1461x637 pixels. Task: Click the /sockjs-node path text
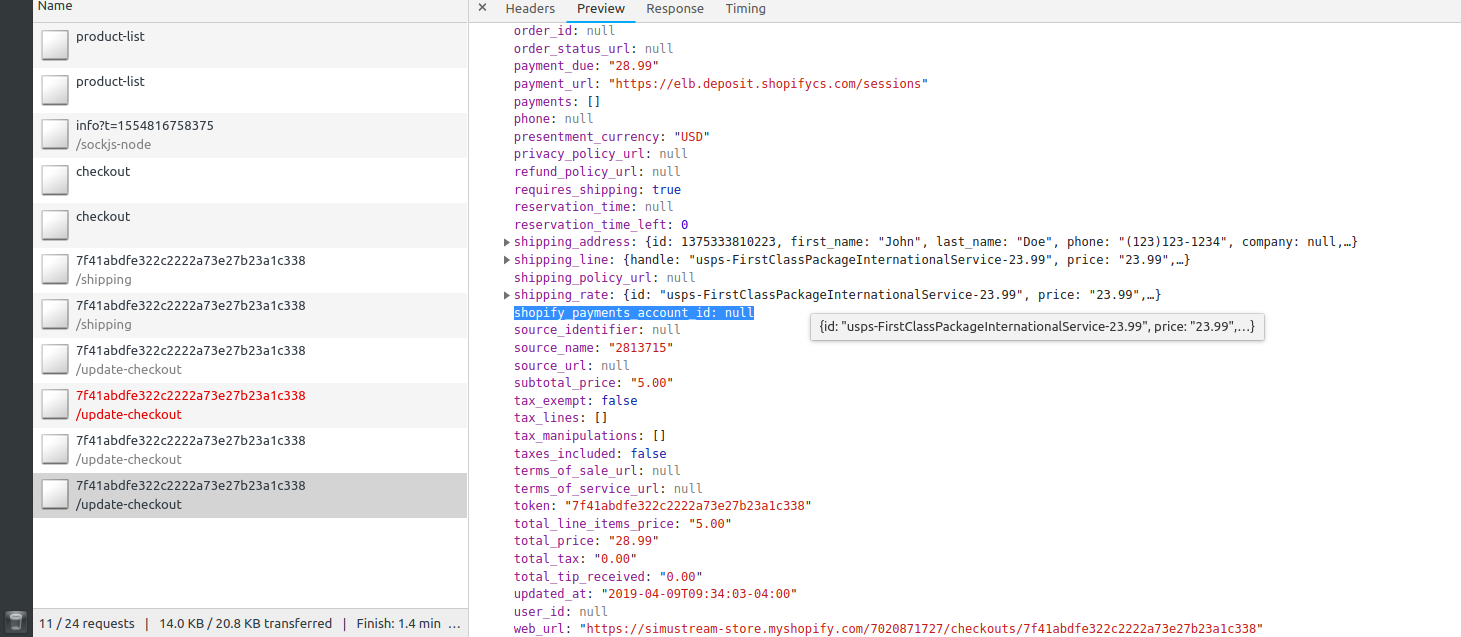pyautogui.click(x=113, y=144)
